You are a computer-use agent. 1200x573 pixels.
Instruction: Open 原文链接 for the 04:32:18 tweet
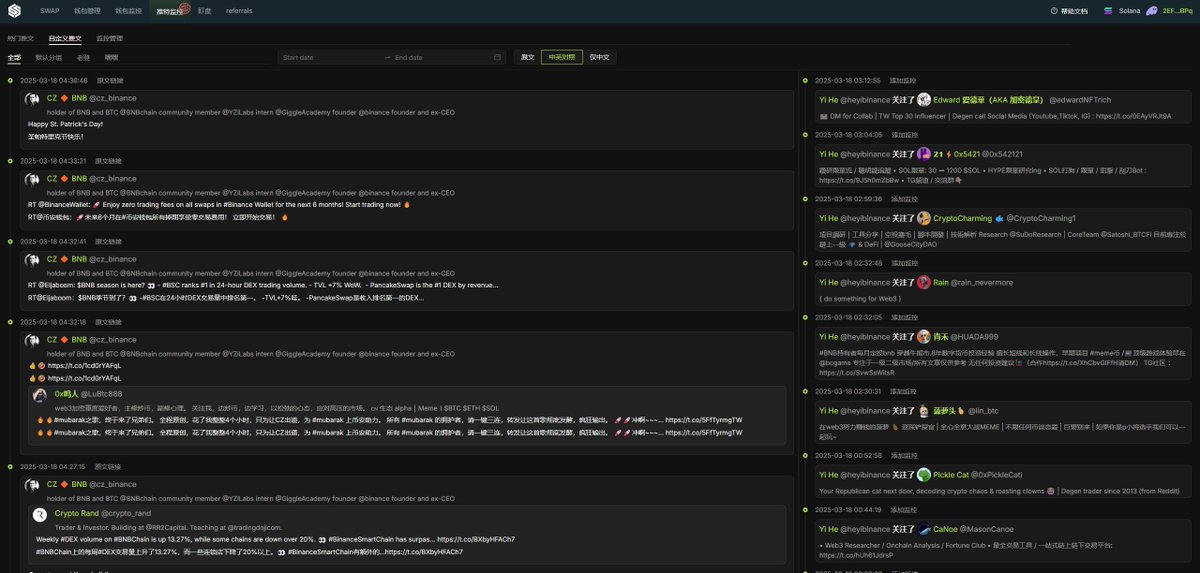pyautogui.click(x=109, y=322)
